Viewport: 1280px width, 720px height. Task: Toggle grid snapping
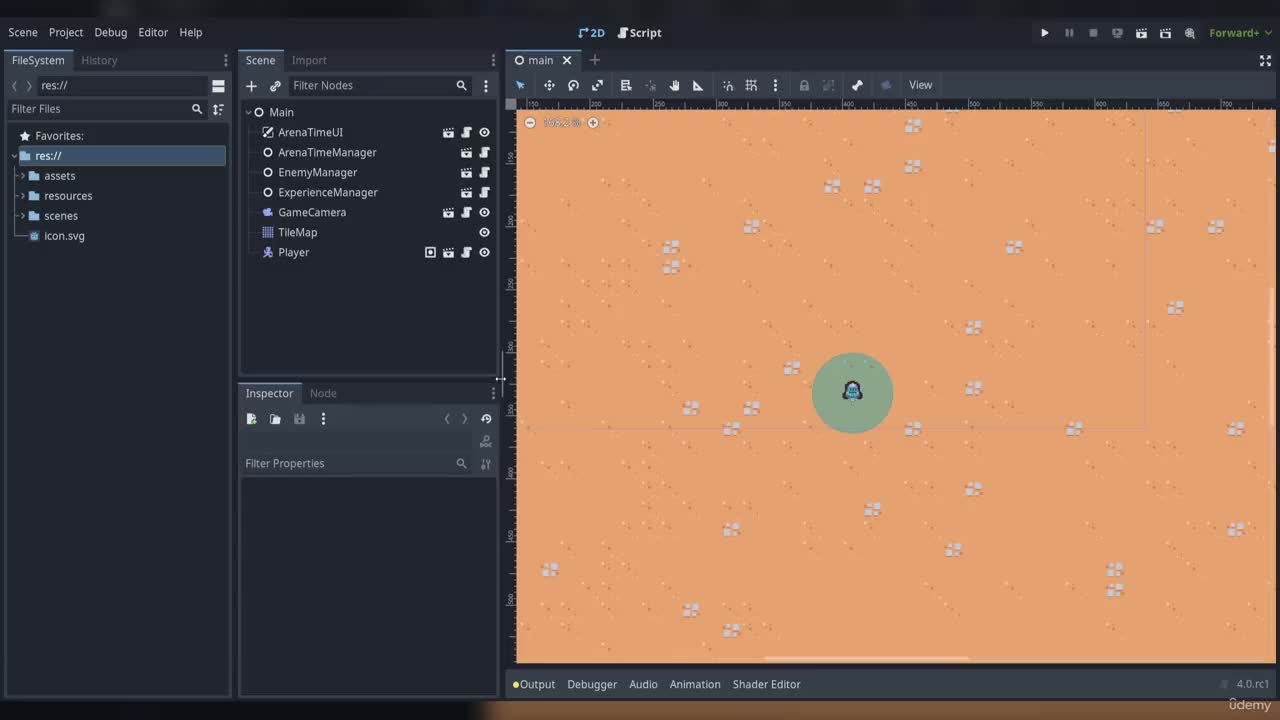click(751, 85)
